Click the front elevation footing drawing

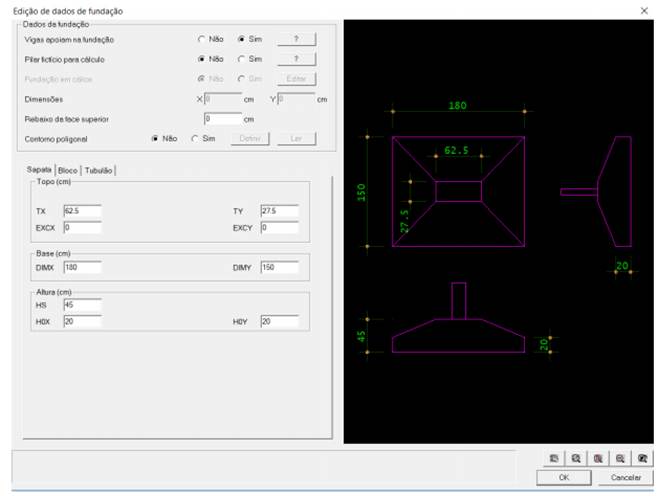[458, 317]
